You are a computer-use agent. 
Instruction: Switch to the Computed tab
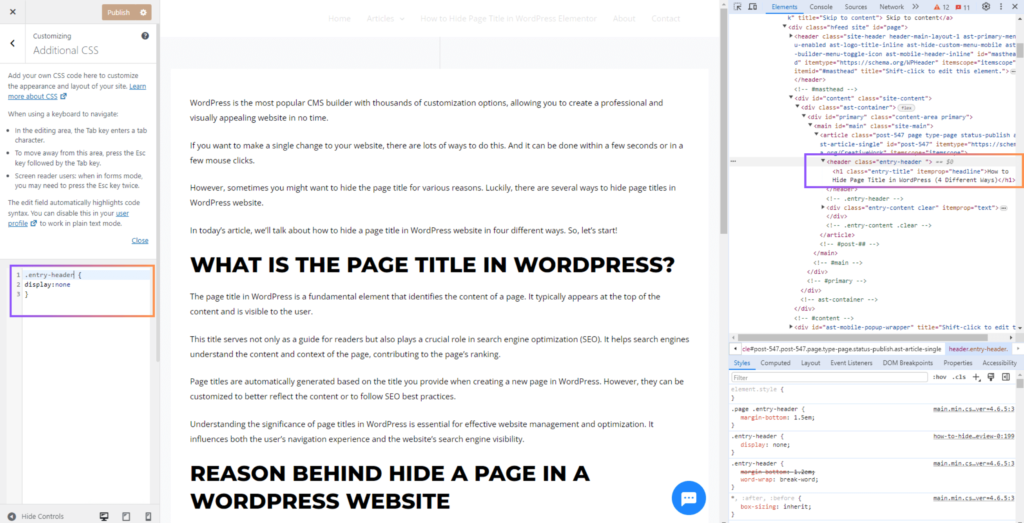click(x=775, y=362)
